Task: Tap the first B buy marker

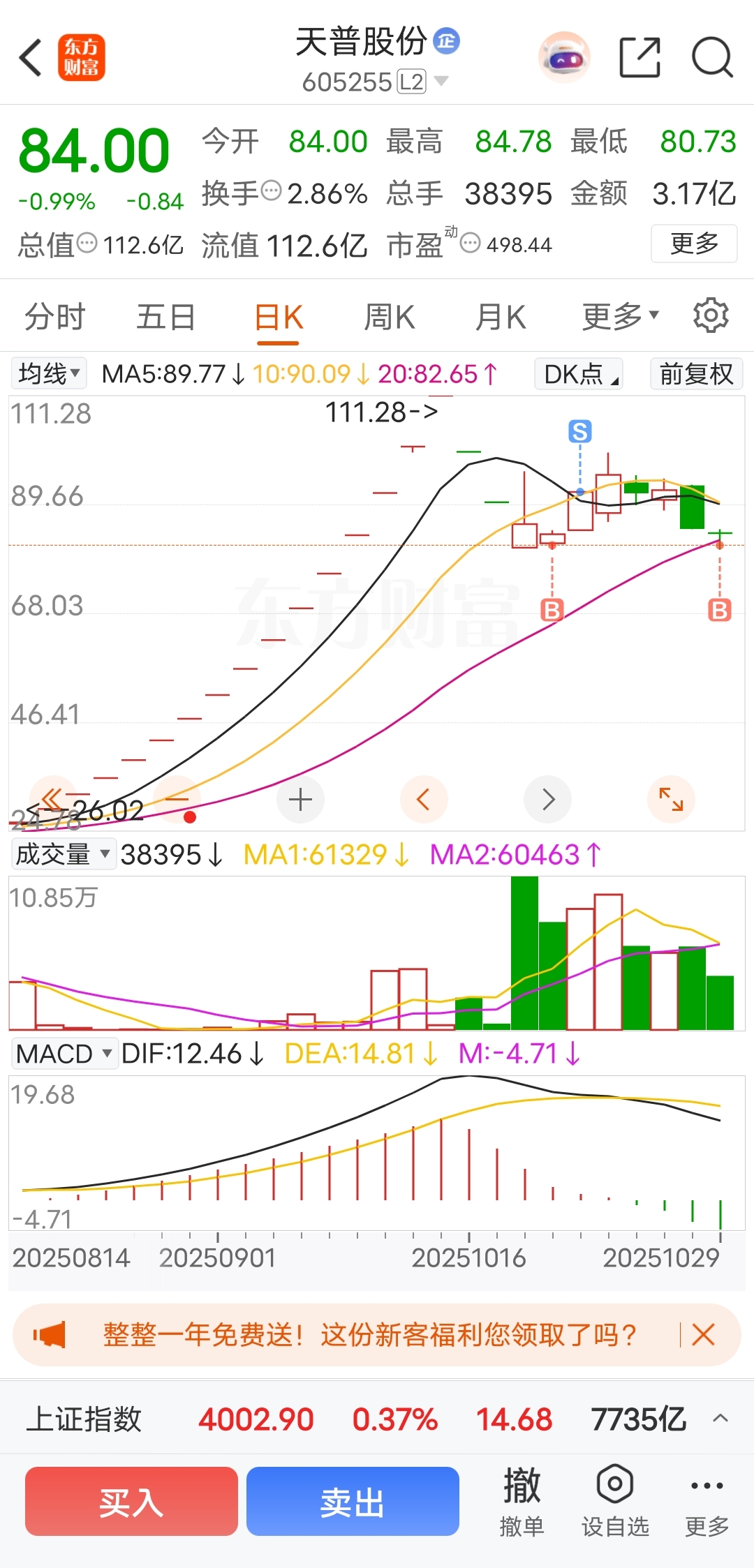Action: 552,610
